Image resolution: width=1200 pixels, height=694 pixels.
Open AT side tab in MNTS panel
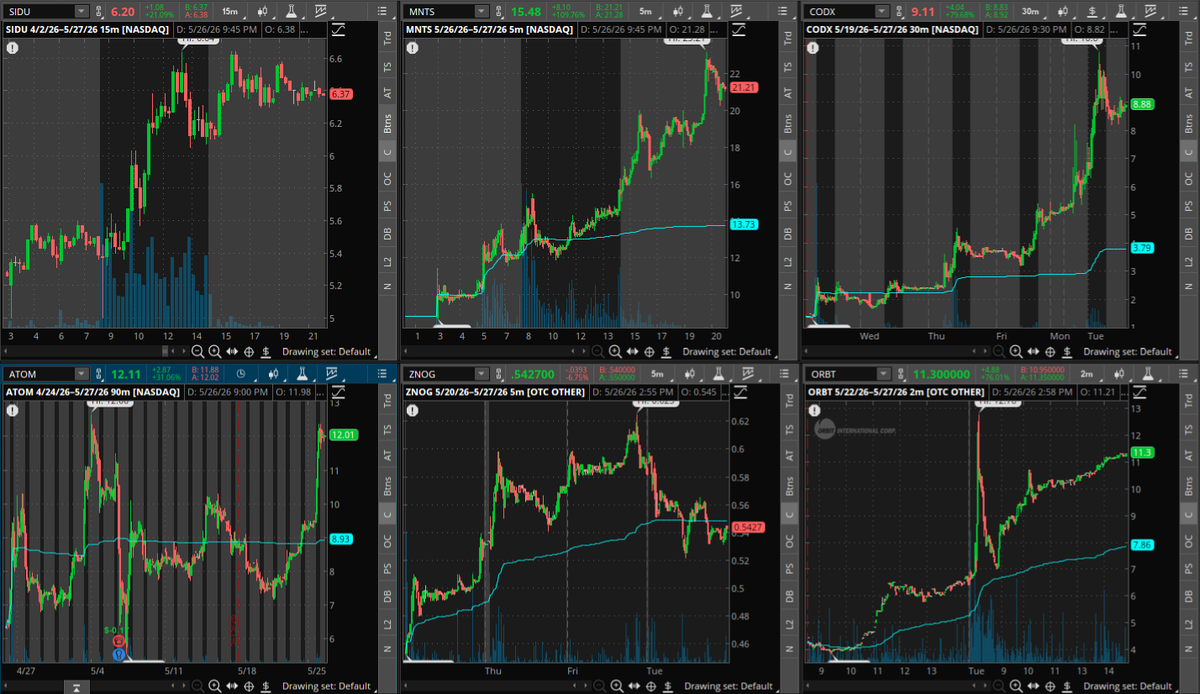pyautogui.click(x=789, y=93)
